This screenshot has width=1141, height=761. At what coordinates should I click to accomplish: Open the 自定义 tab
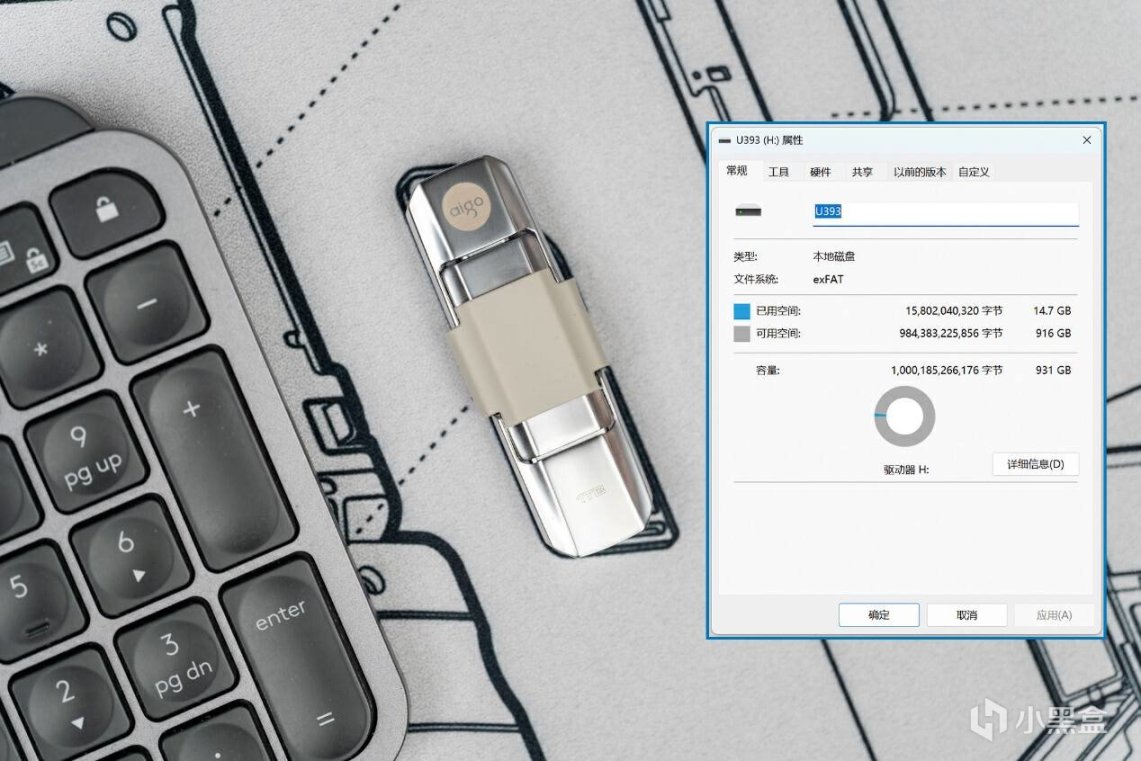[974, 172]
